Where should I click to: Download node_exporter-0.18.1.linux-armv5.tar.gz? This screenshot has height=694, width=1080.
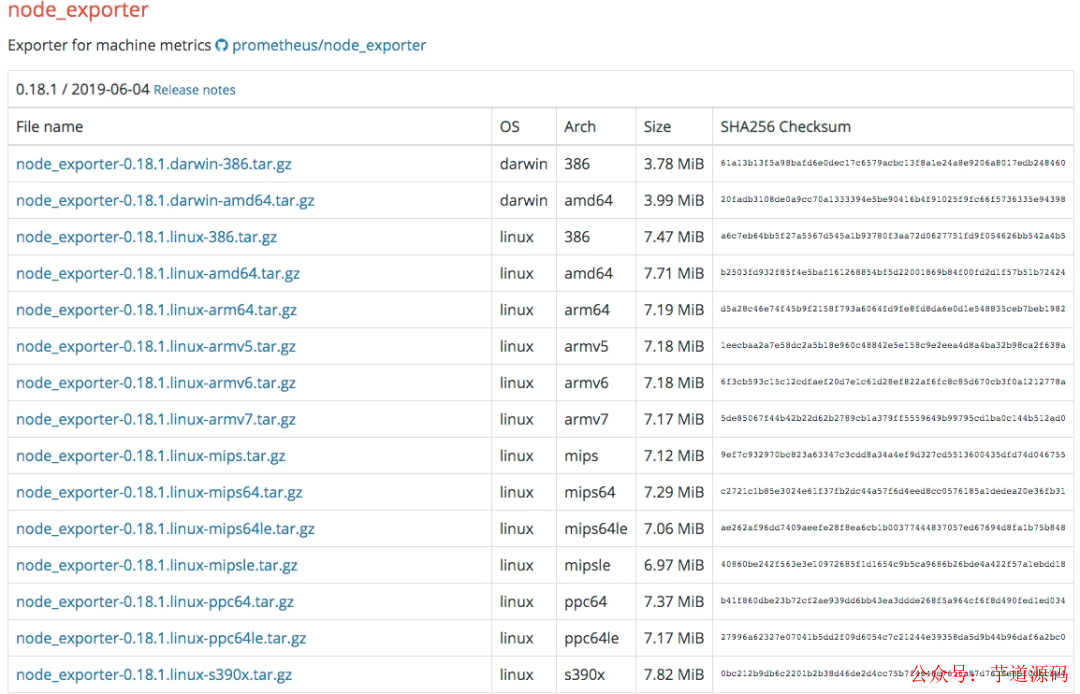click(156, 346)
